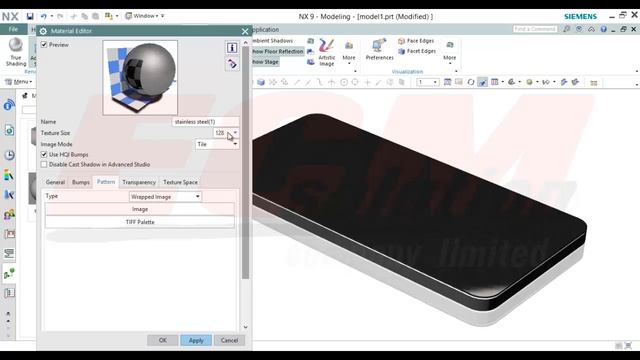
Task: Switch to the General tab
Action: click(x=55, y=182)
